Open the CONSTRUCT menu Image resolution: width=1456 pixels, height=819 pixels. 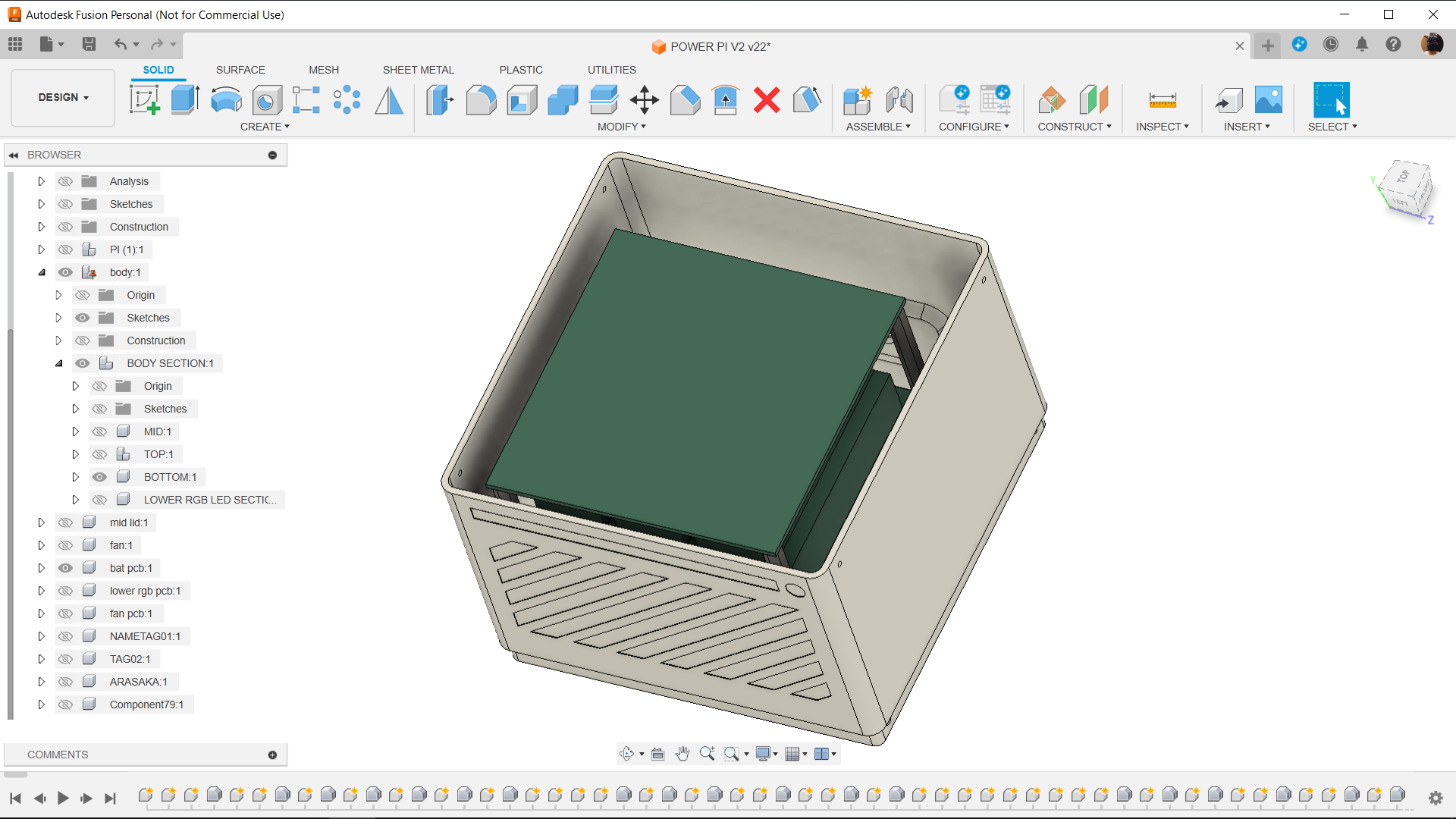(x=1075, y=127)
